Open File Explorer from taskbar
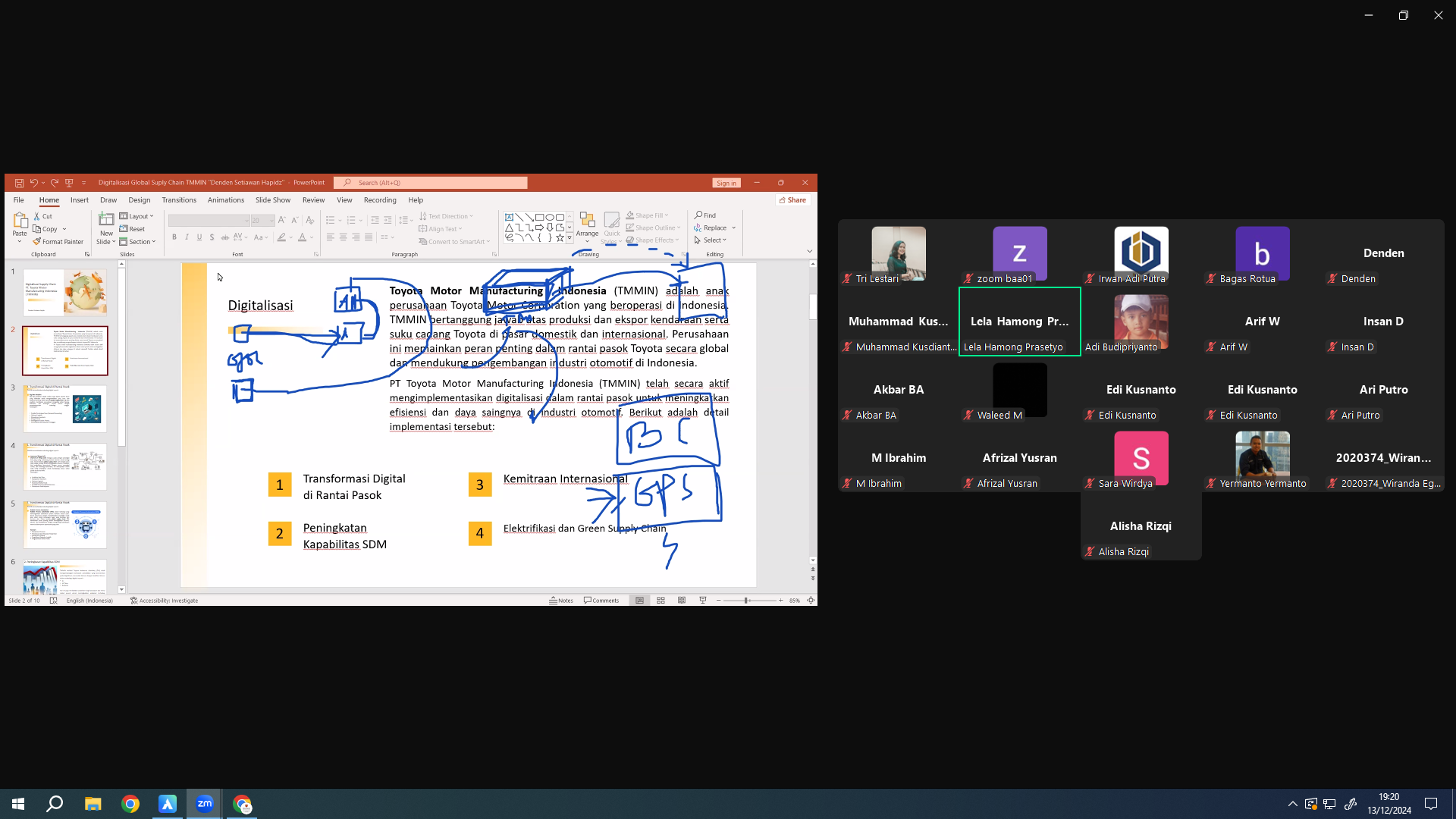The image size is (1456, 819). coord(93,804)
